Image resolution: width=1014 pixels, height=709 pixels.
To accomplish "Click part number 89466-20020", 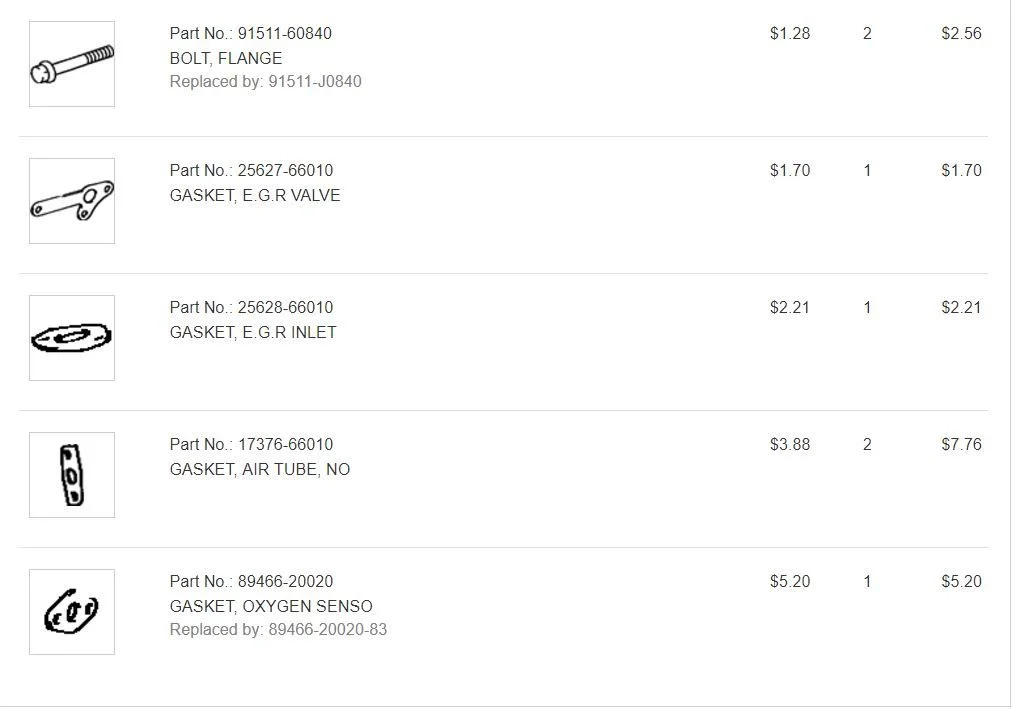I will [x=285, y=582].
